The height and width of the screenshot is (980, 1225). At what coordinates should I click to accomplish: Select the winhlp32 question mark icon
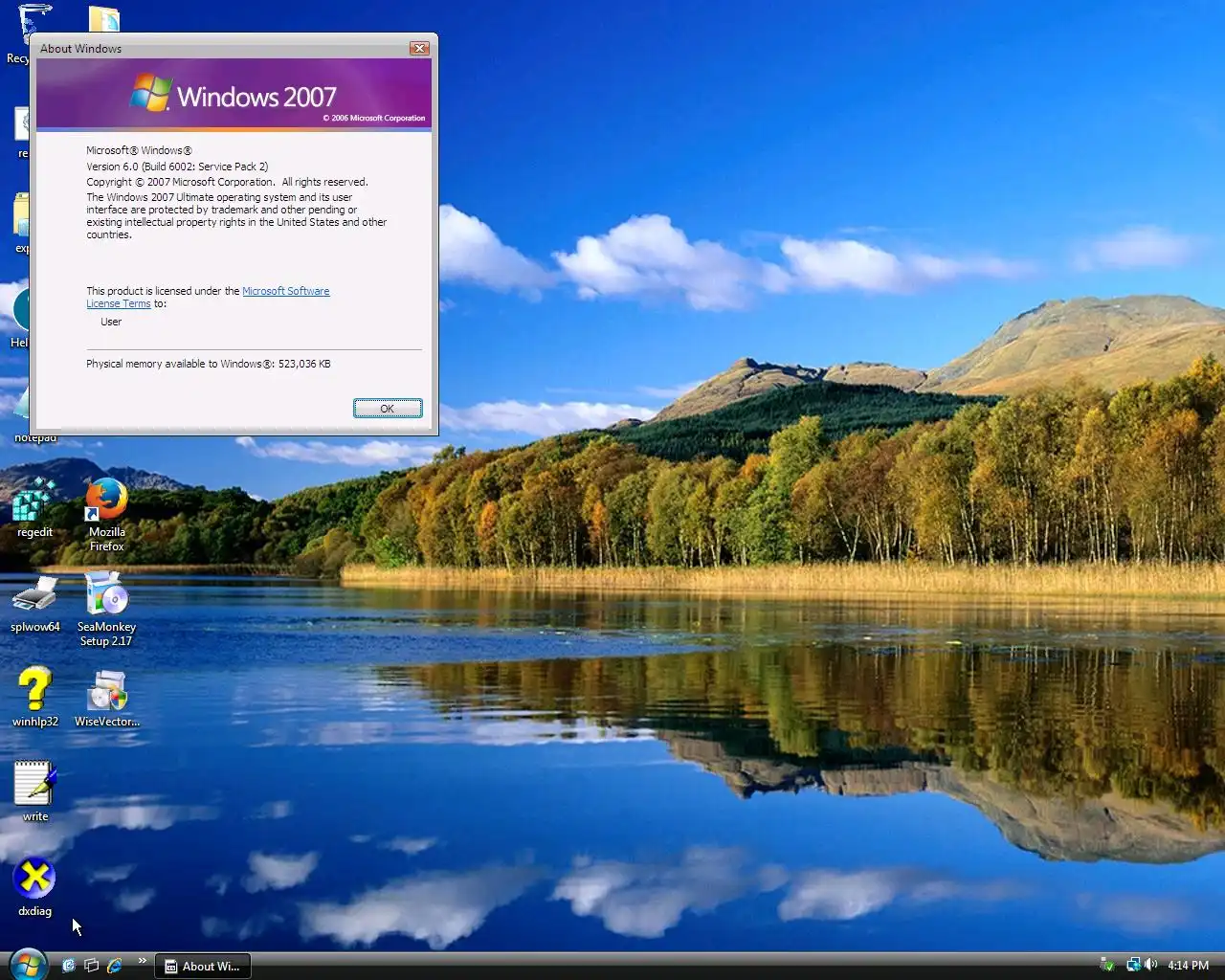tap(34, 696)
